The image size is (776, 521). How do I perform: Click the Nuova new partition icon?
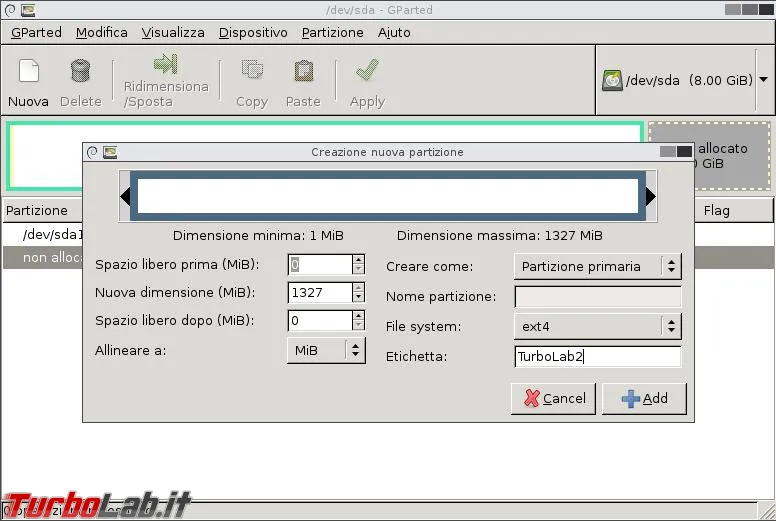point(29,71)
